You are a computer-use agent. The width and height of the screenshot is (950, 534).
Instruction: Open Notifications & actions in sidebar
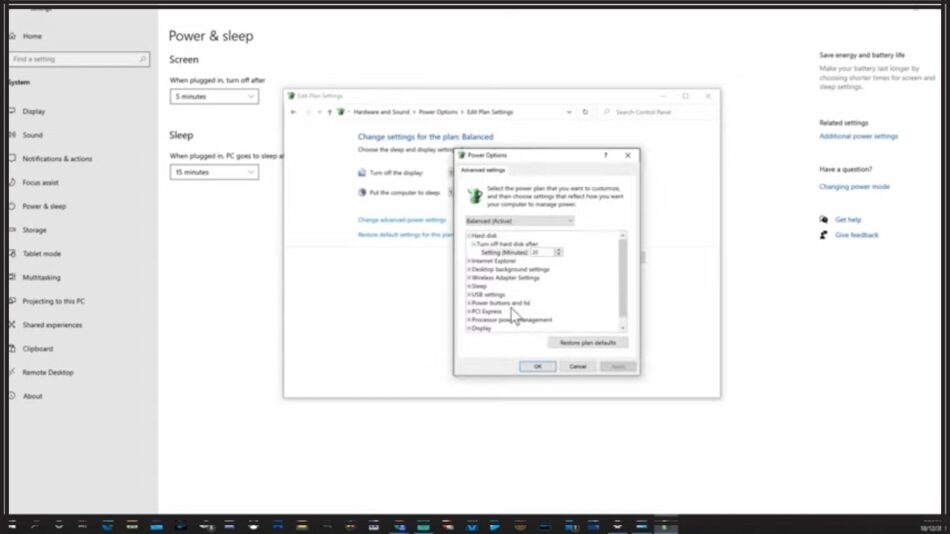pyautogui.click(x=57, y=159)
